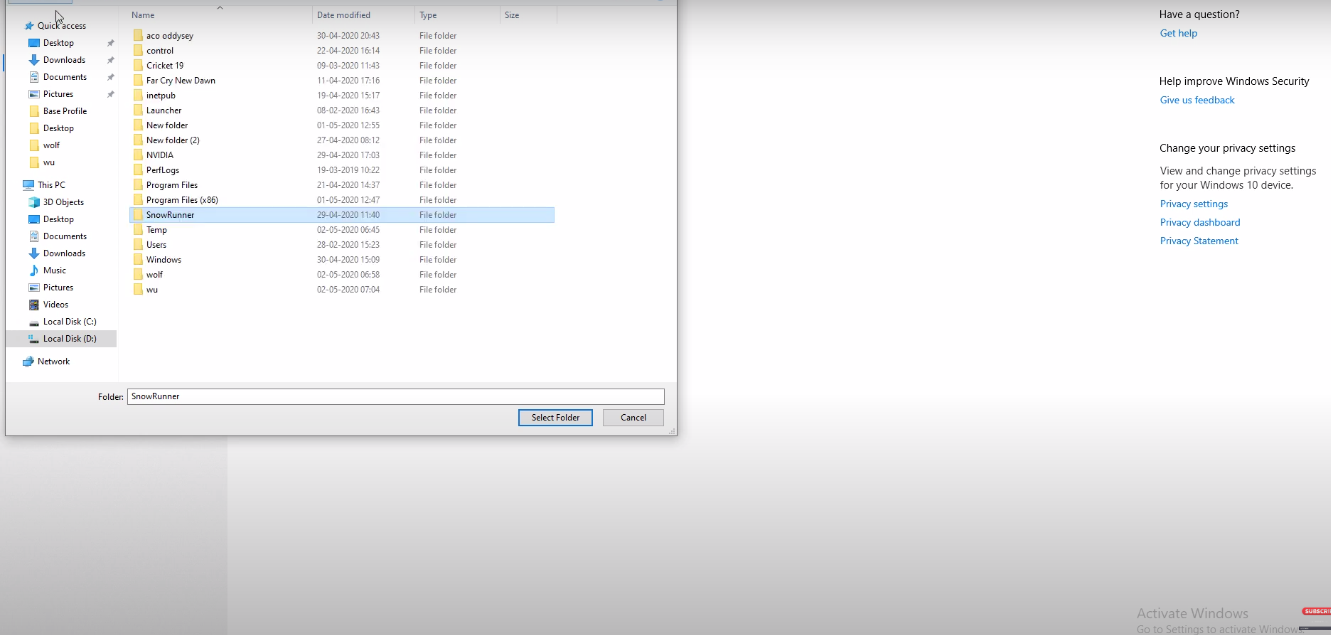
Task: Select Local Disk (D:) in navigation pane
Action: click(x=69, y=339)
